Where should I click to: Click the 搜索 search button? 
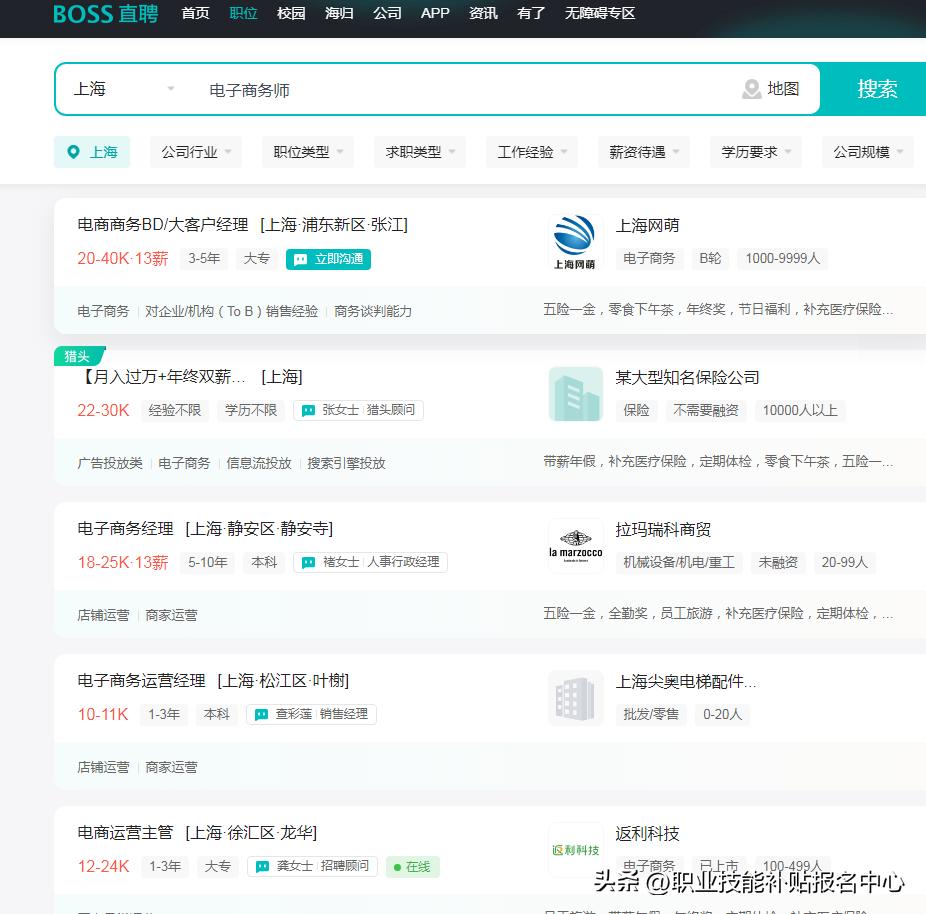point(877,89)
